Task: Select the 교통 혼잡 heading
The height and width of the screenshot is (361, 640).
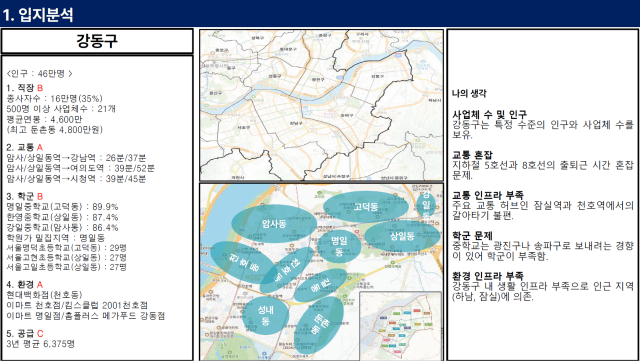Action: click(472, 155)
